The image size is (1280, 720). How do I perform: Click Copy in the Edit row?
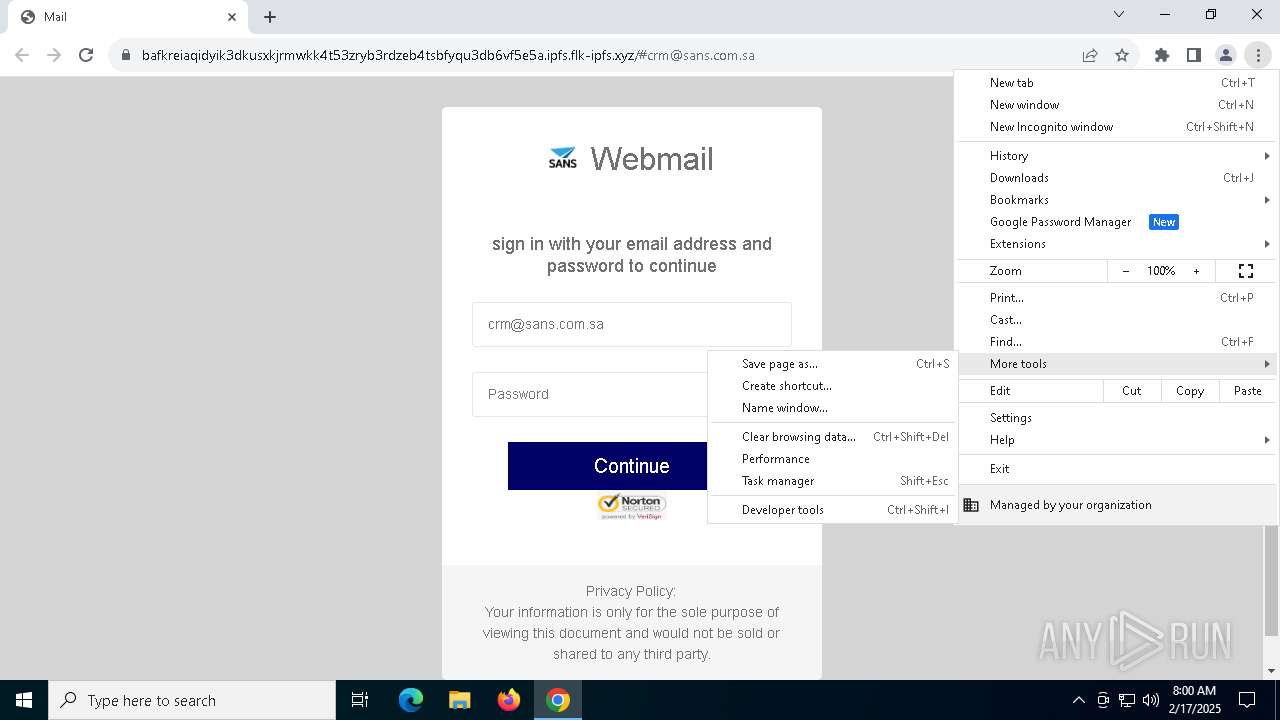pyautogui.click(x=1190, y=391)
